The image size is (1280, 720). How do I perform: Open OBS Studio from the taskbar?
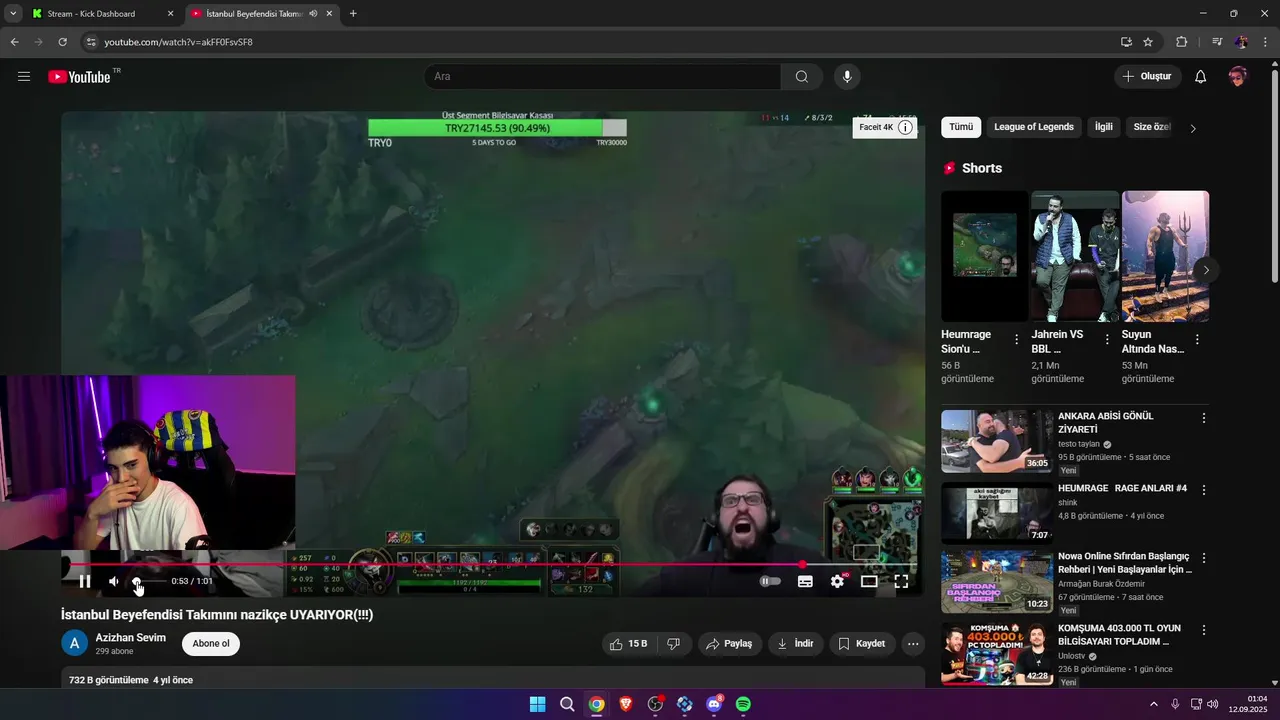655,704
